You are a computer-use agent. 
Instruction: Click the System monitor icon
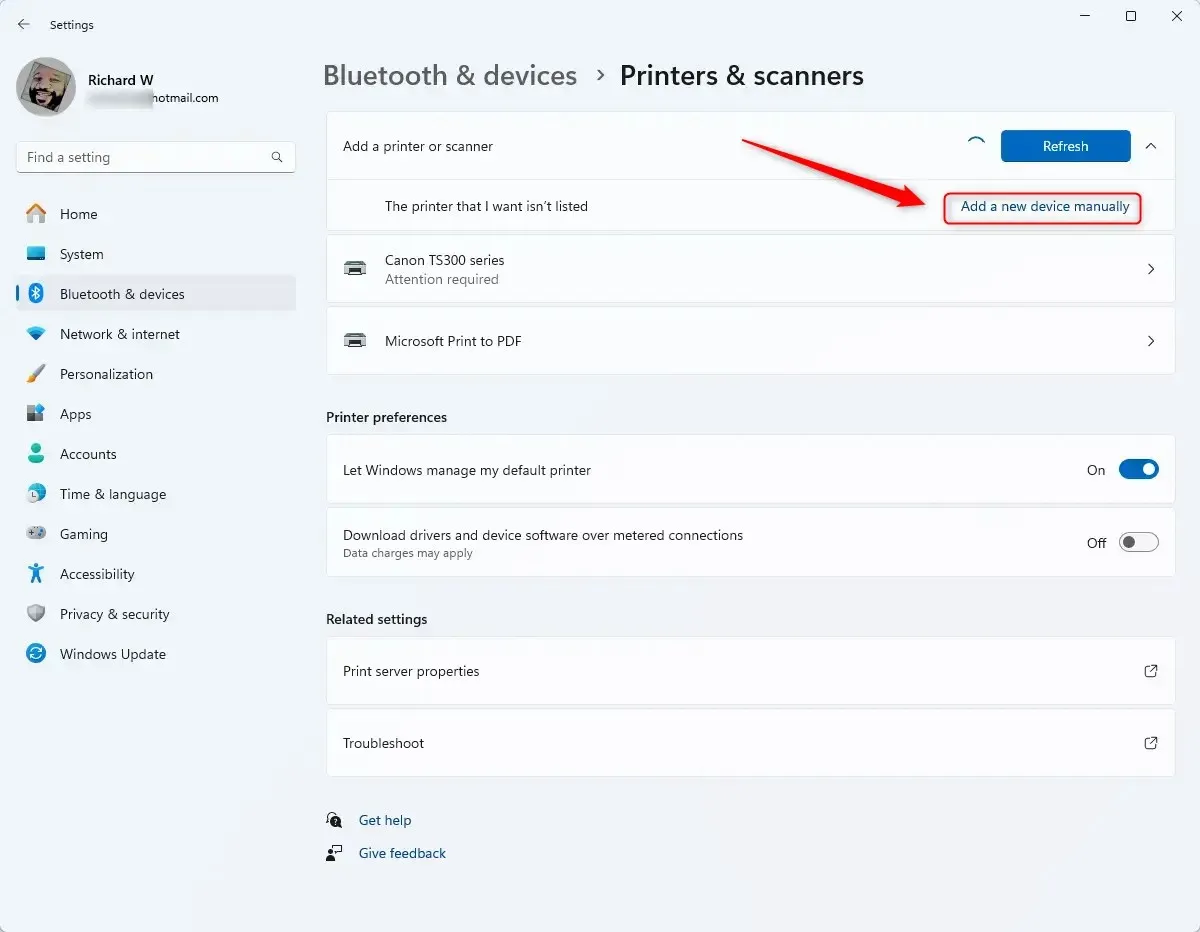pos(36,254)
